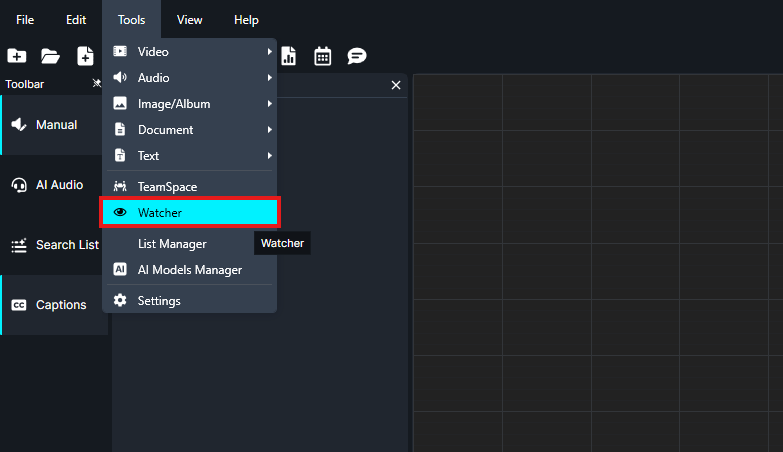Close the side panel with X
Screen dimensions: 783x452
click(x=396, y=86)
